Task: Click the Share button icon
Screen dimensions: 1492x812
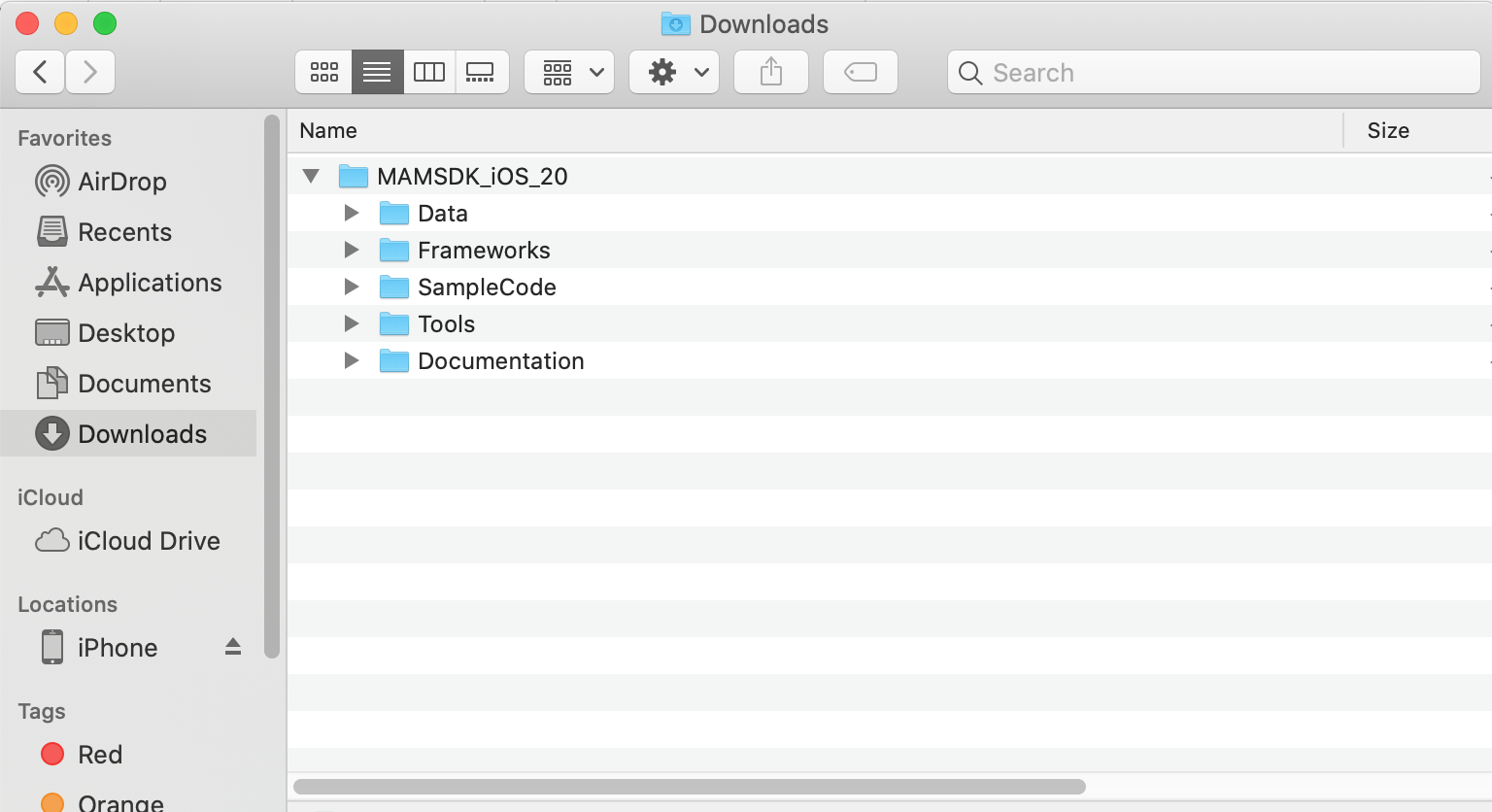Action: click(771, 73)
